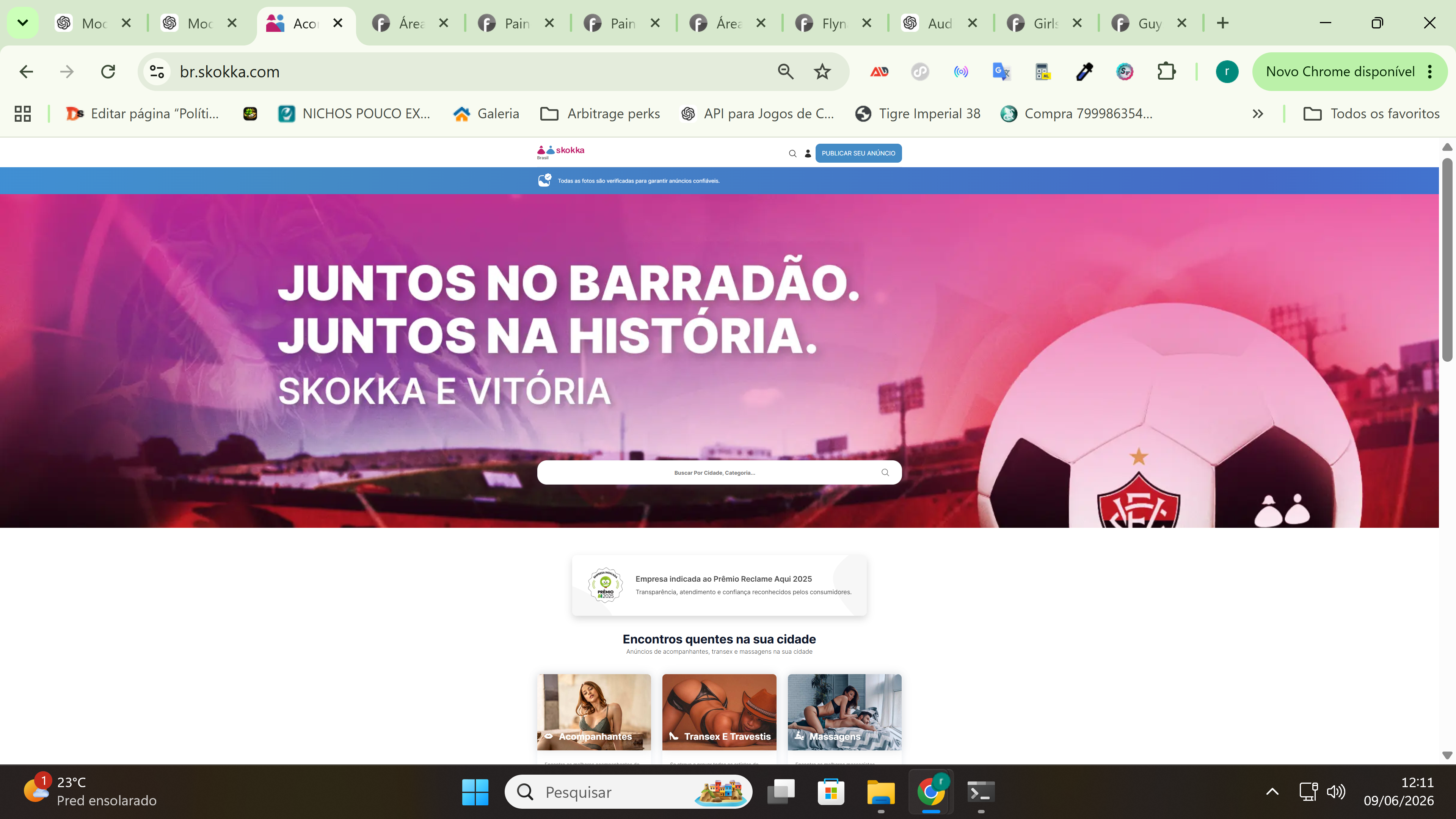
Task: Open the volume speaker tray icon
Action: (x=1336, y=791)
